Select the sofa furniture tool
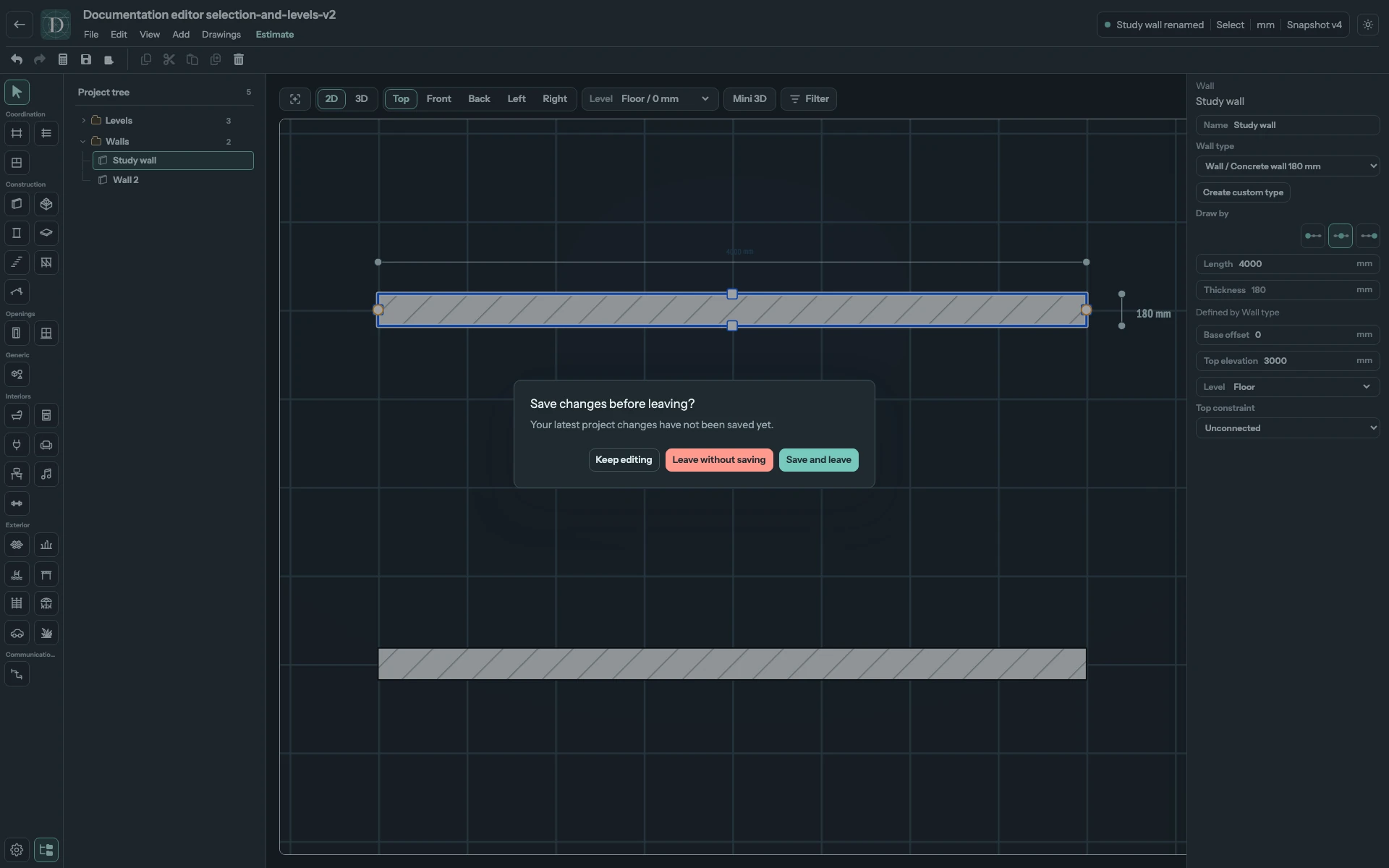Image resolution: width=1389 pixels, height=868 pixels. 46,445
